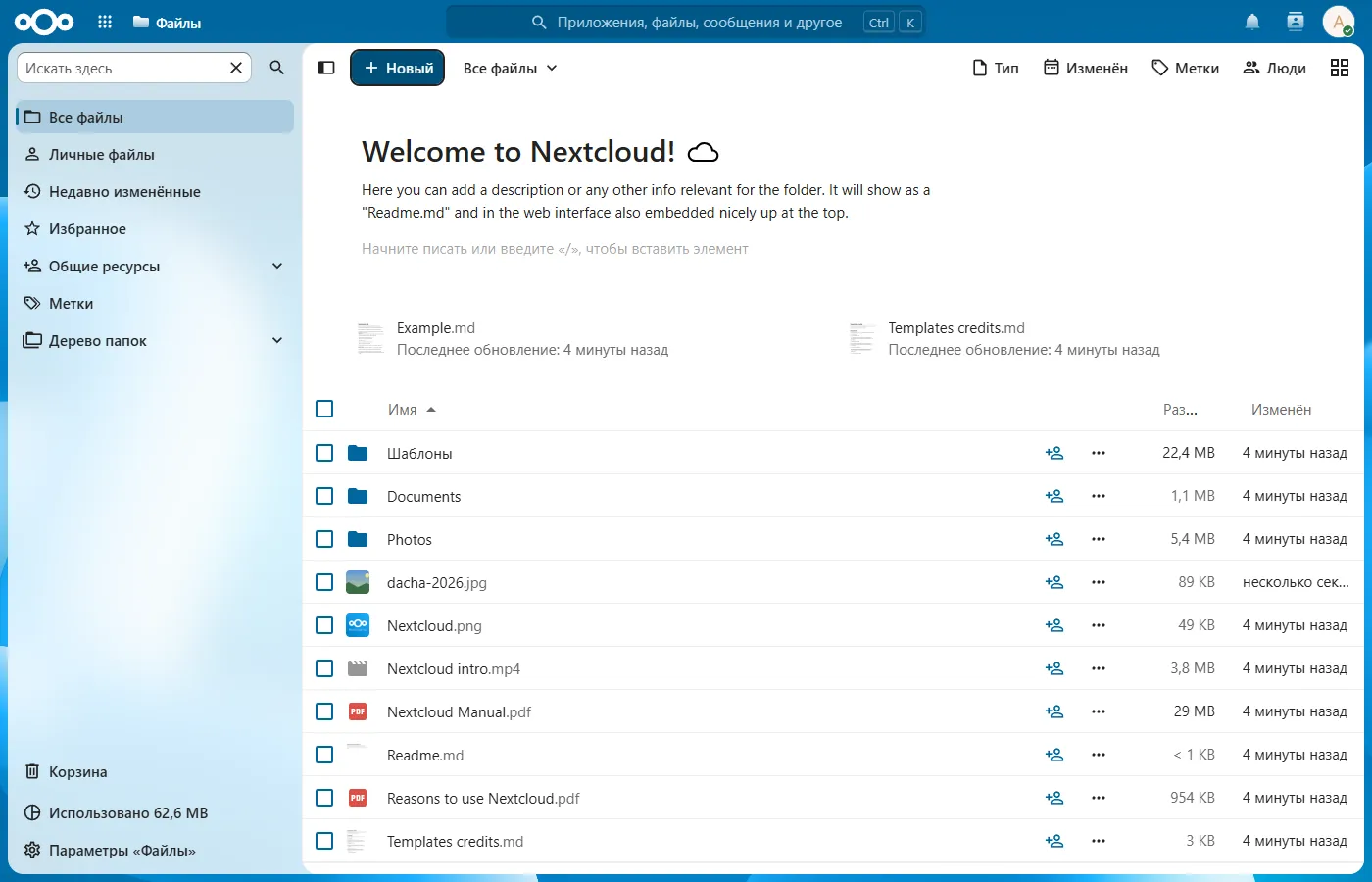1372x882 pixels.
Task: Share the Шаблоны folder via share icon
Action: click(1054, 453)
